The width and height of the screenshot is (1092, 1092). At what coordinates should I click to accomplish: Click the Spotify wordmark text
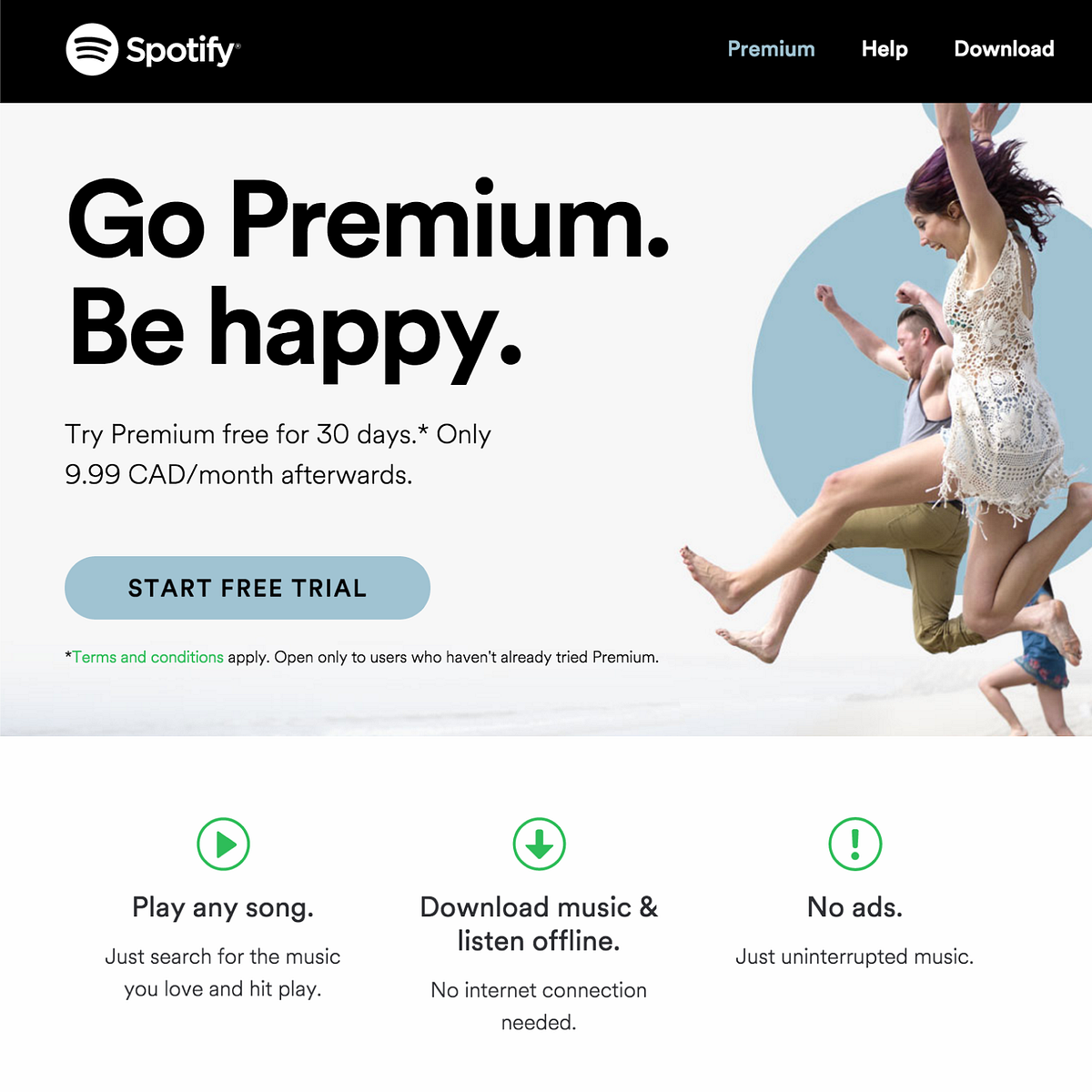tap(182, 50)
